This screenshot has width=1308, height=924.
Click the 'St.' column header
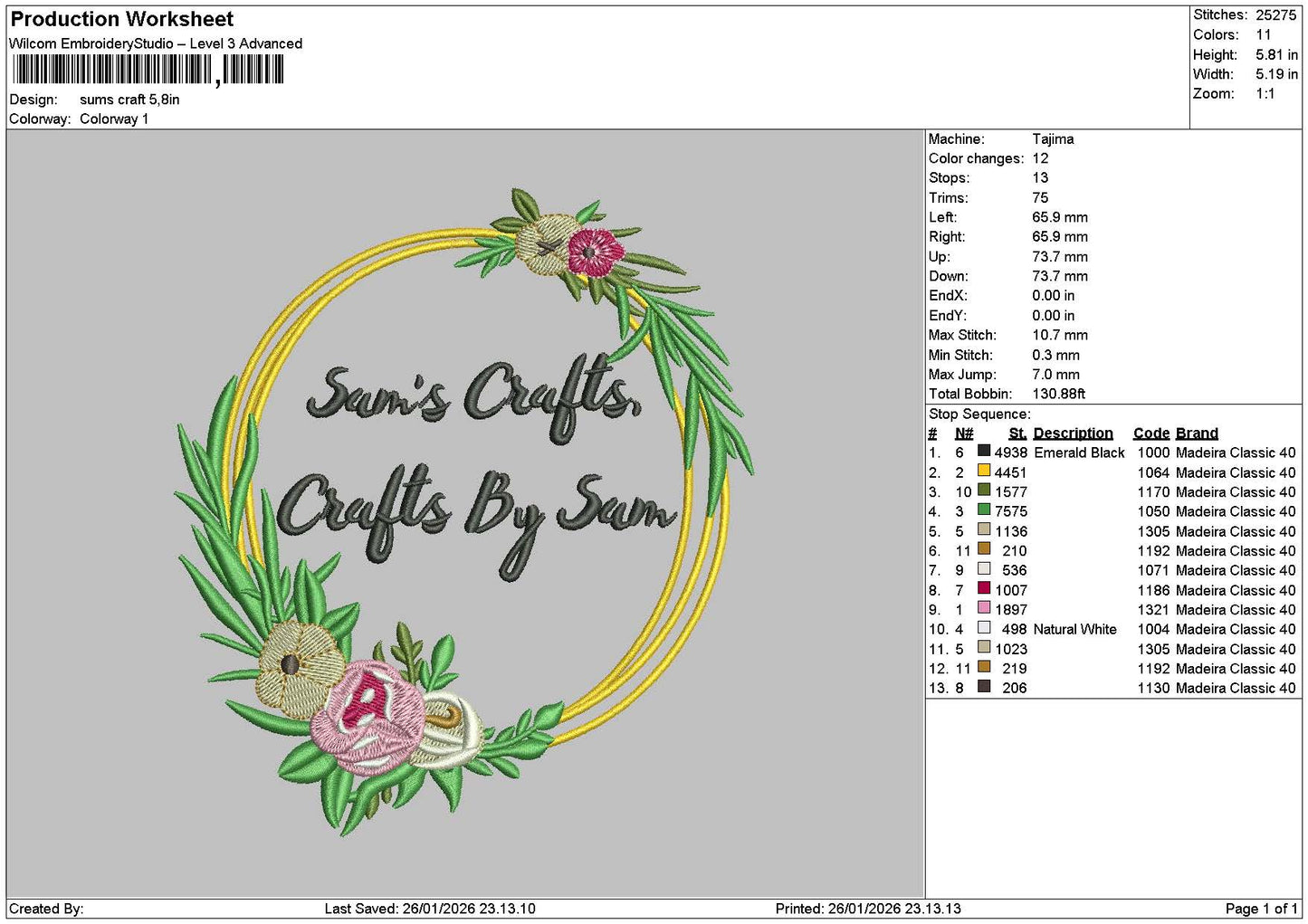pyautogui.click(x=1017, y=433)
